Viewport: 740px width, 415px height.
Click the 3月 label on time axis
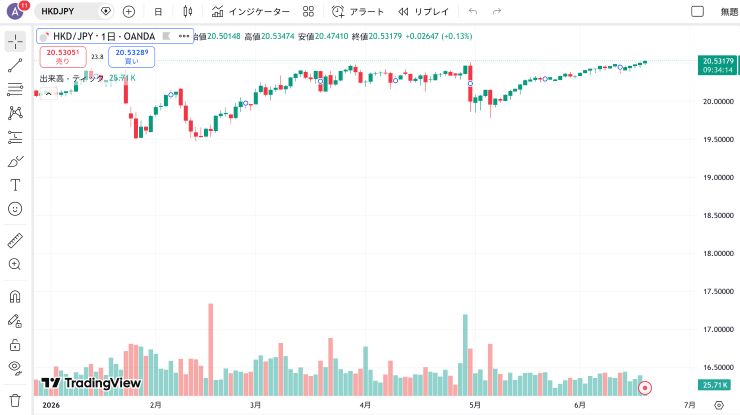click(255, 405)
